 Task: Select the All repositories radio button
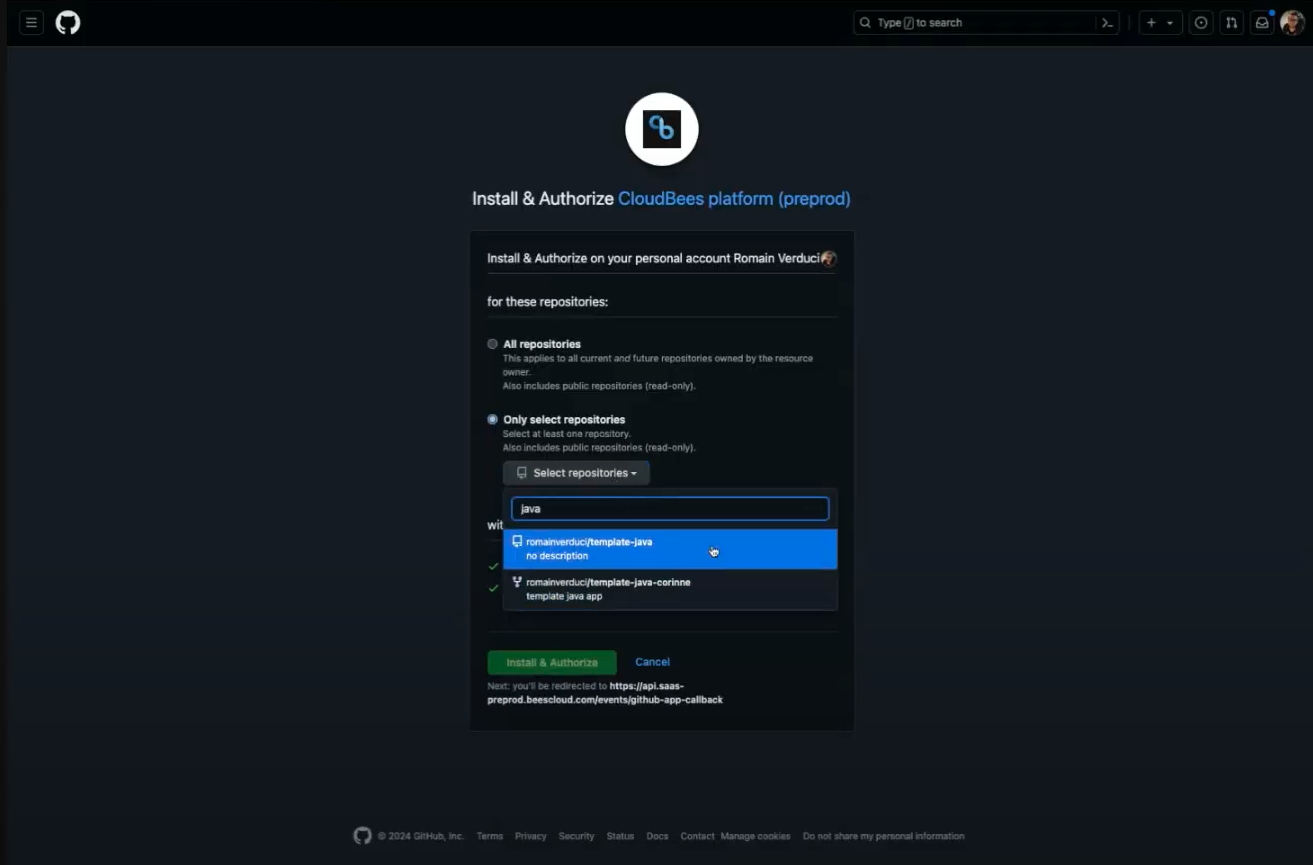pyautogui.click(x=492, y=343)
